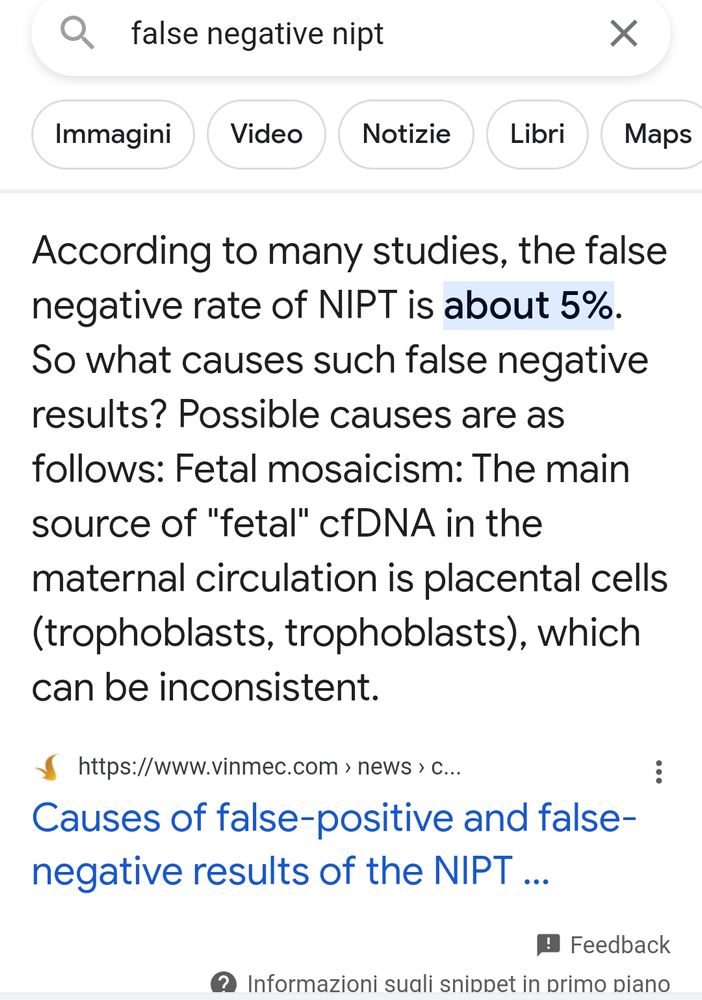
Task: Switch to the Maps tab
Action: [x=656, y=134]
